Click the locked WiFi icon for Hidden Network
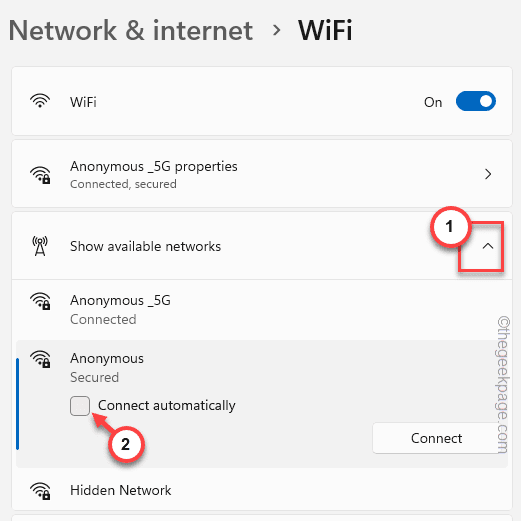Image resolution: width=521 pixels, height=521 pixels. pos(40,491)
